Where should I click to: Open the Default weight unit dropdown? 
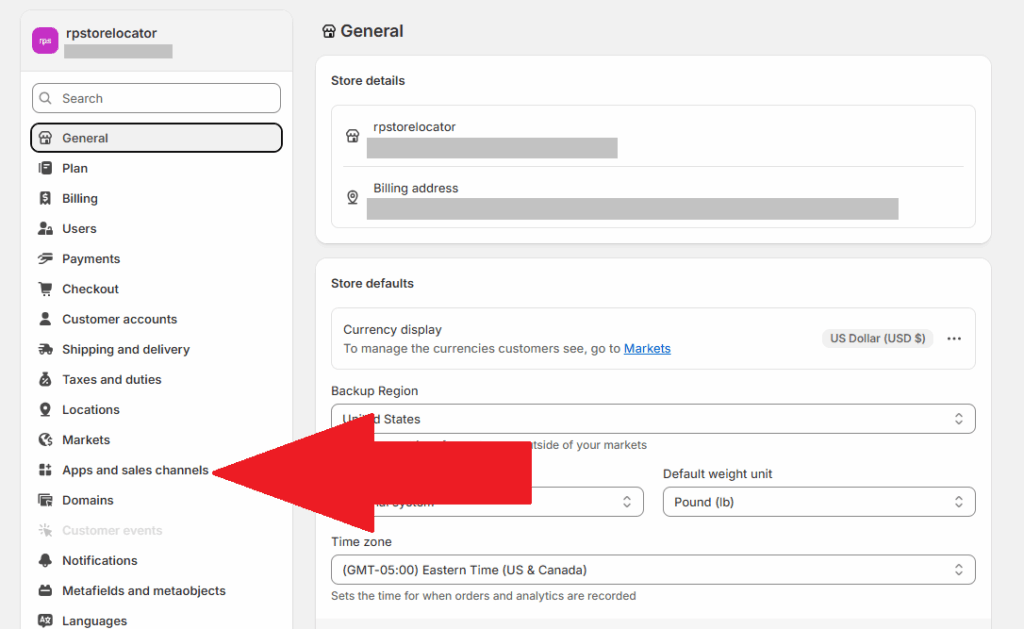point(818,502)
